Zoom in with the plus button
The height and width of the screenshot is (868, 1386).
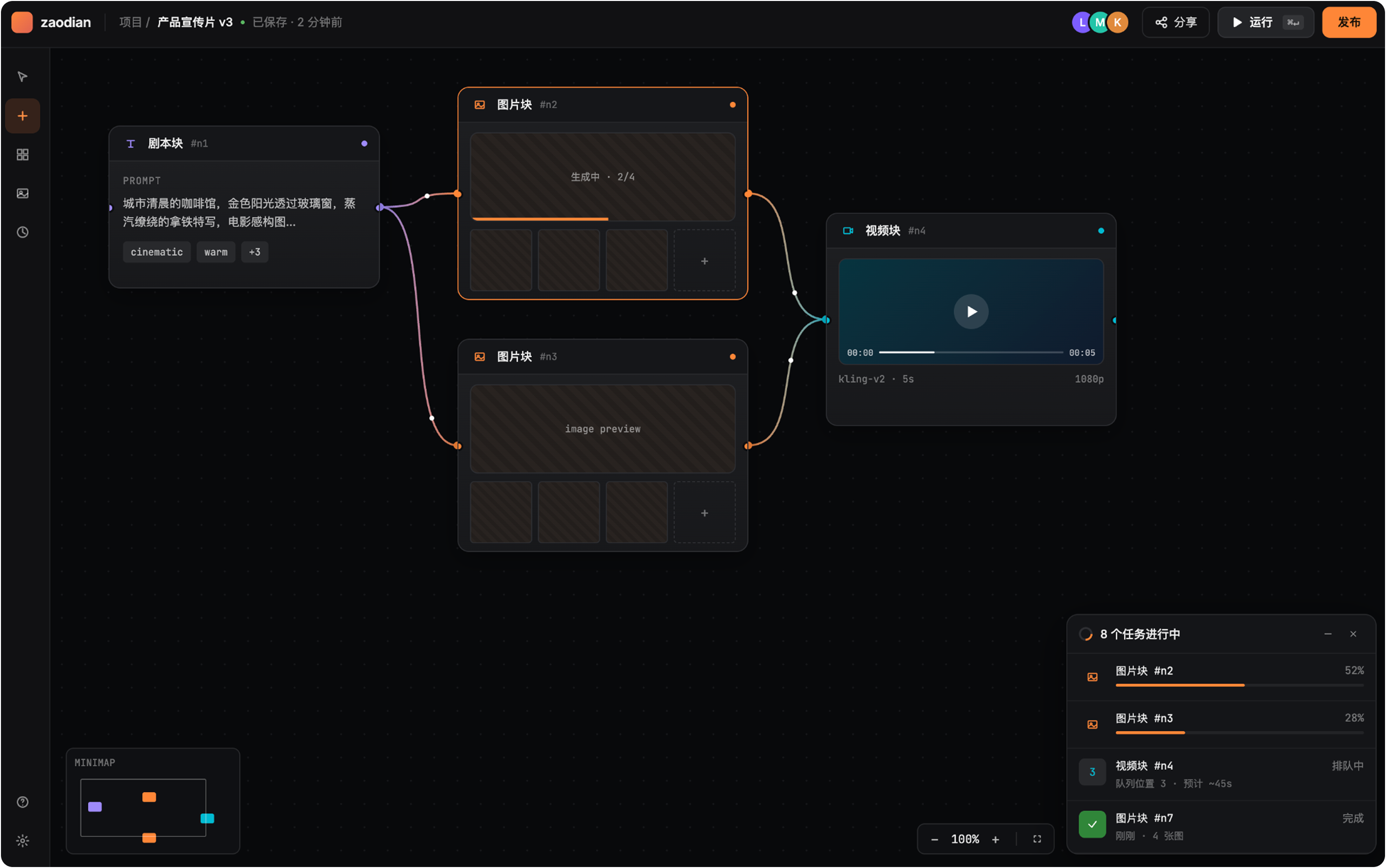pos(996,839)
